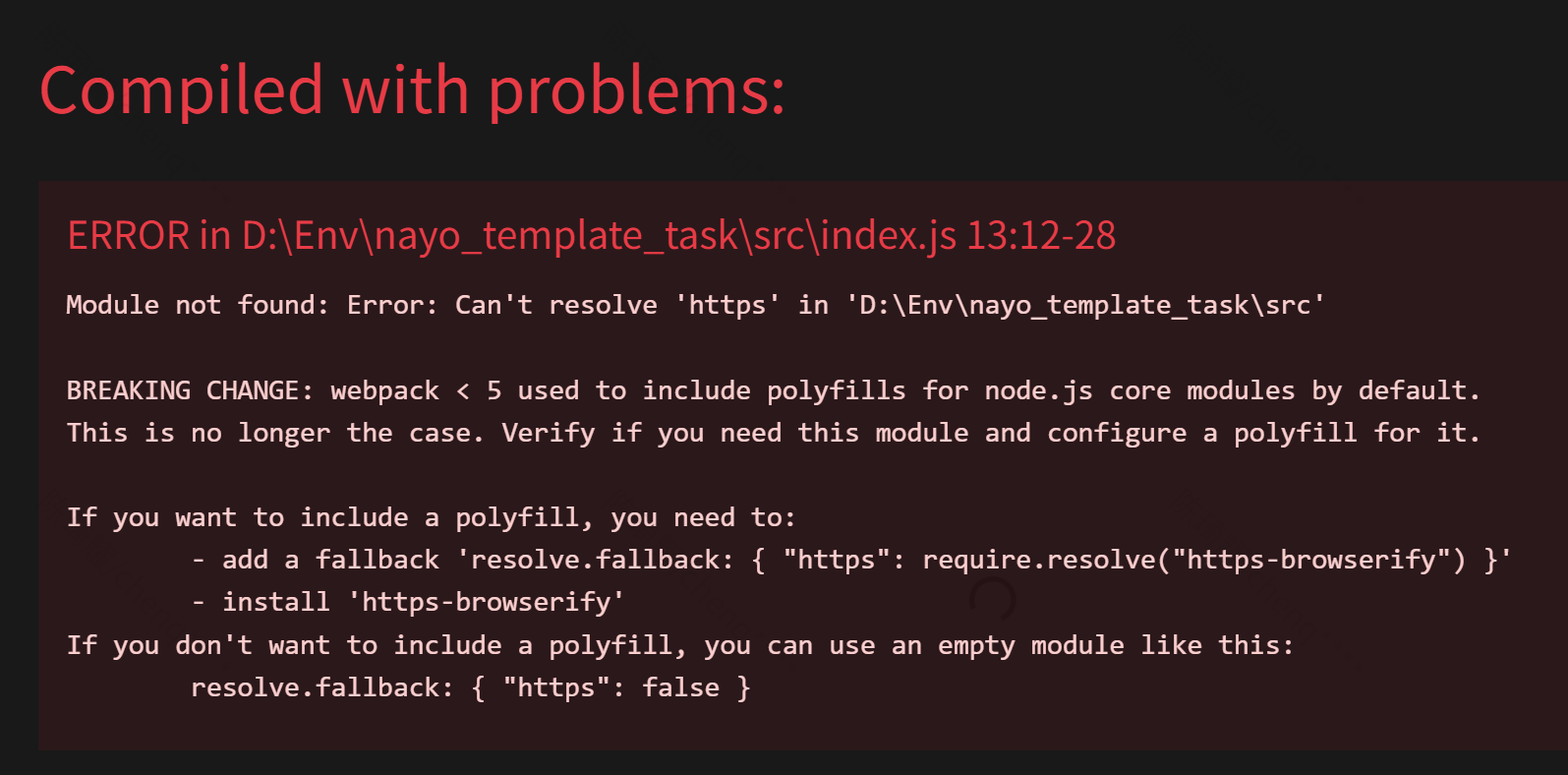This screenshot has height=775, width=1568.
Task: Click the quoted 'https' module name
Action: pos(726,305)
